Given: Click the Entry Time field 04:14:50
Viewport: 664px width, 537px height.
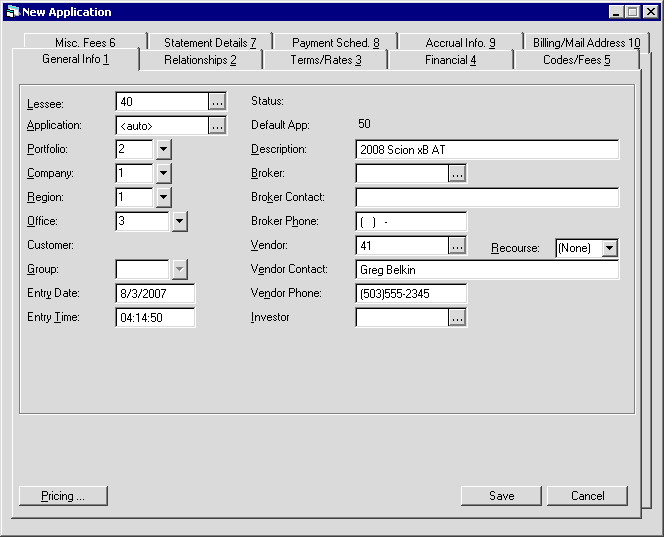Looking at the screenshot, I should (155, 318).
